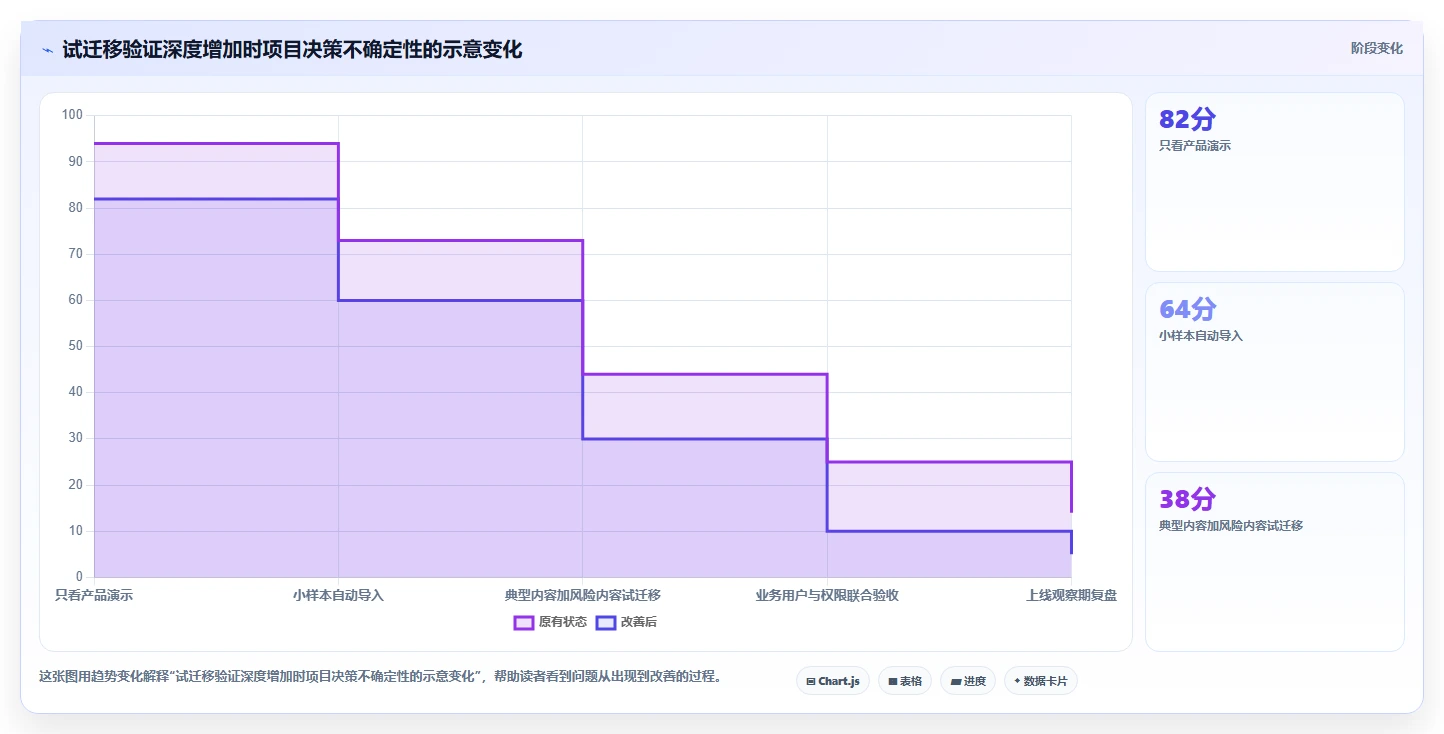
Task: Click the 38分 score value
Action: click(x=1187, y=499)
